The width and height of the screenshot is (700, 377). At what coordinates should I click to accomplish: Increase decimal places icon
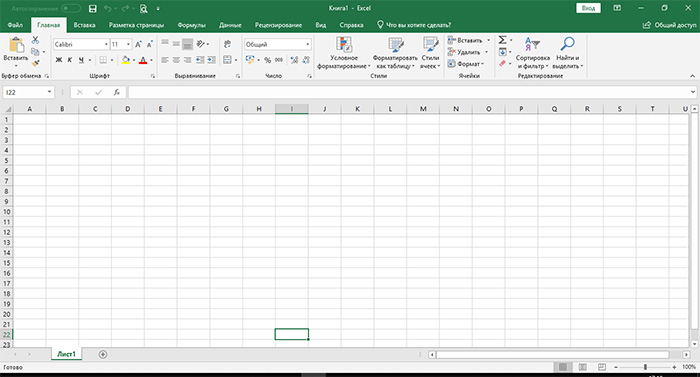click(294, 60)
